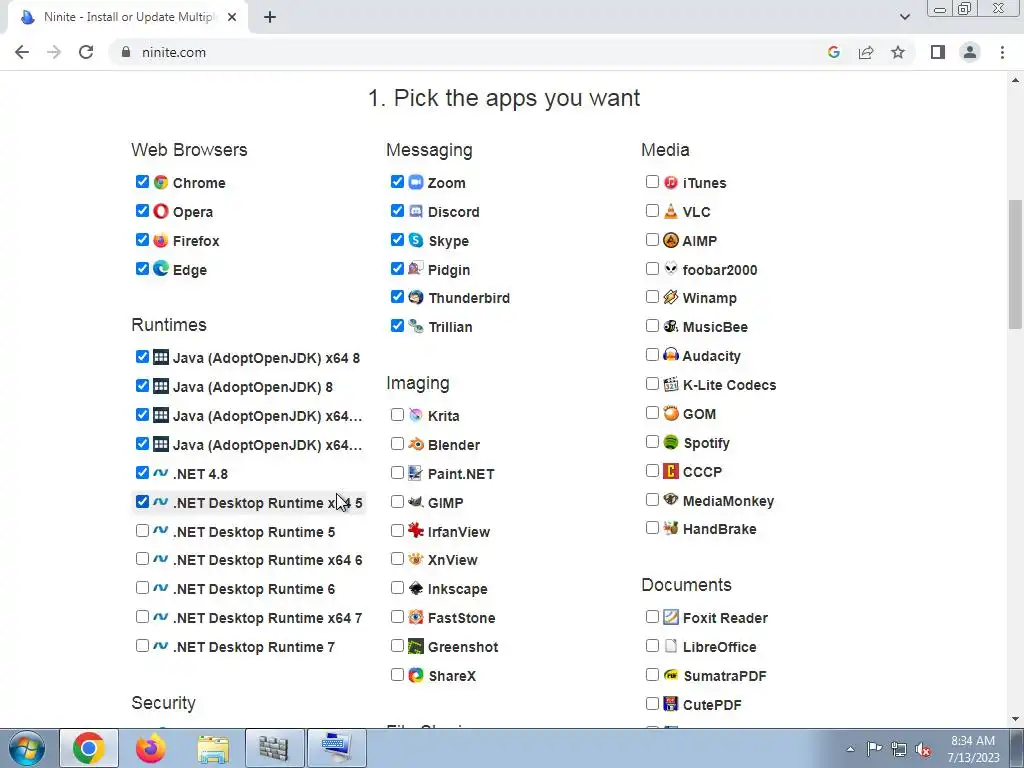1024x768 pixels.
Task: Check the Krita checkbox
Action: tap(397, 415)
